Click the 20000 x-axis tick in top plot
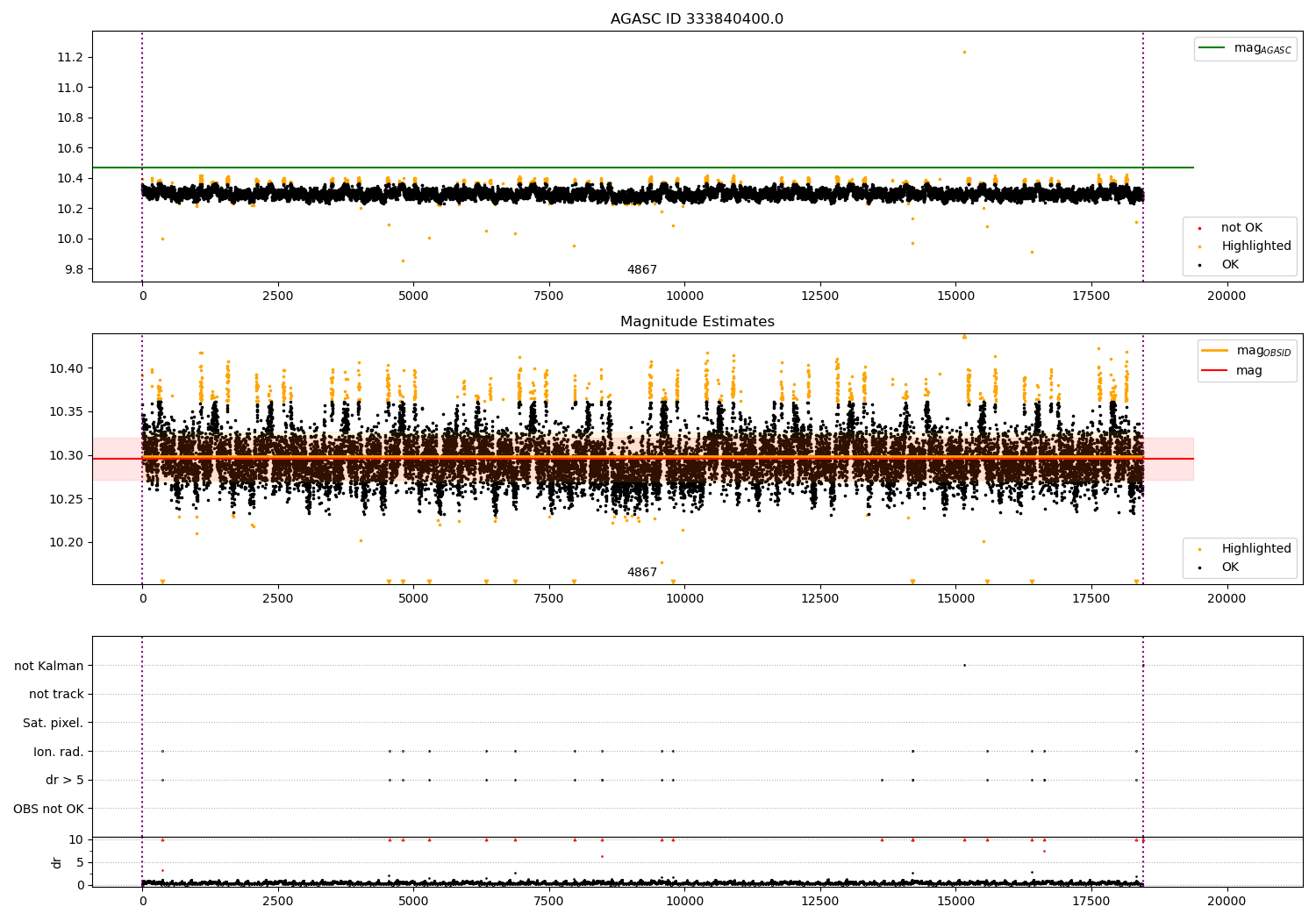The height and width of the screenshot is (921, 1316). click(1227, 296)
